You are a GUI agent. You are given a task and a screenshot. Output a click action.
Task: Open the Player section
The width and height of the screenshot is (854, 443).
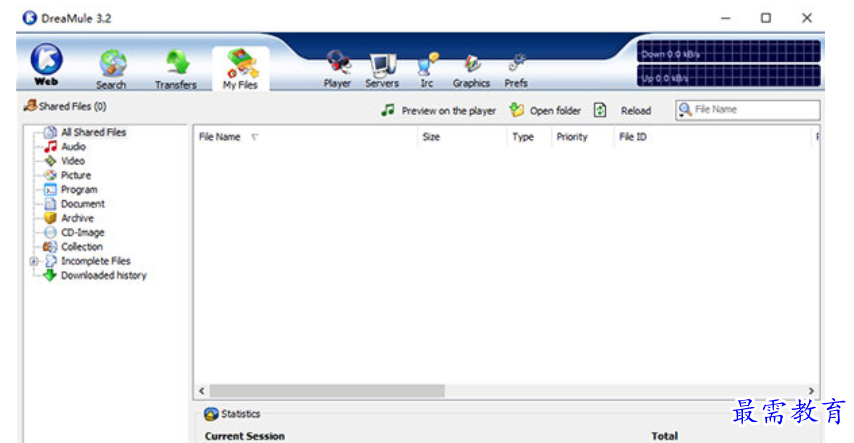click(x=337, y=69)
